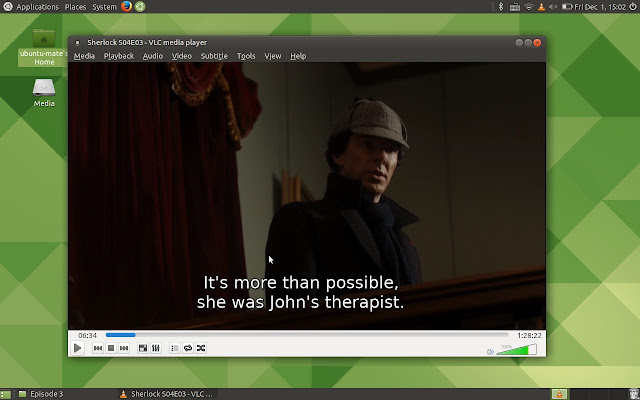Screen dimensions: 640x400
Task: Open the Video menu
Action: (x=181, y=56)
